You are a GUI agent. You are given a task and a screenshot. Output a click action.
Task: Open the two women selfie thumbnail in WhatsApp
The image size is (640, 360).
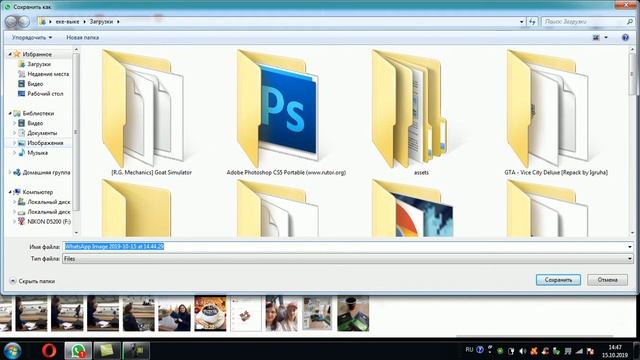pos(282,313)
